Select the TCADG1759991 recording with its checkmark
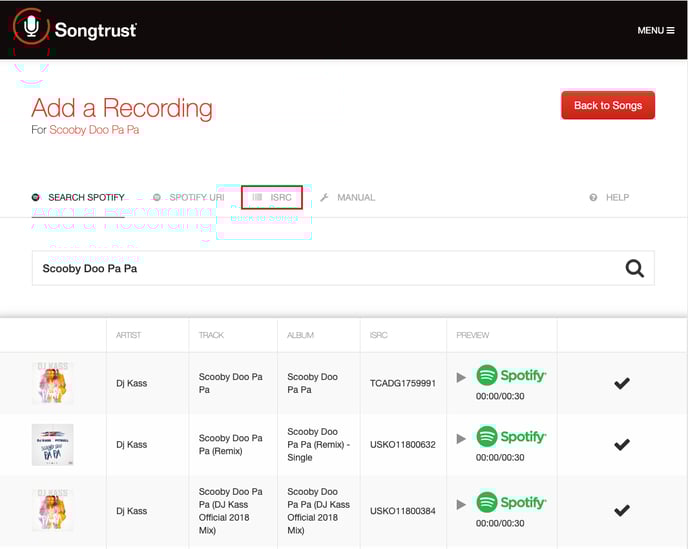 [622, 383]
